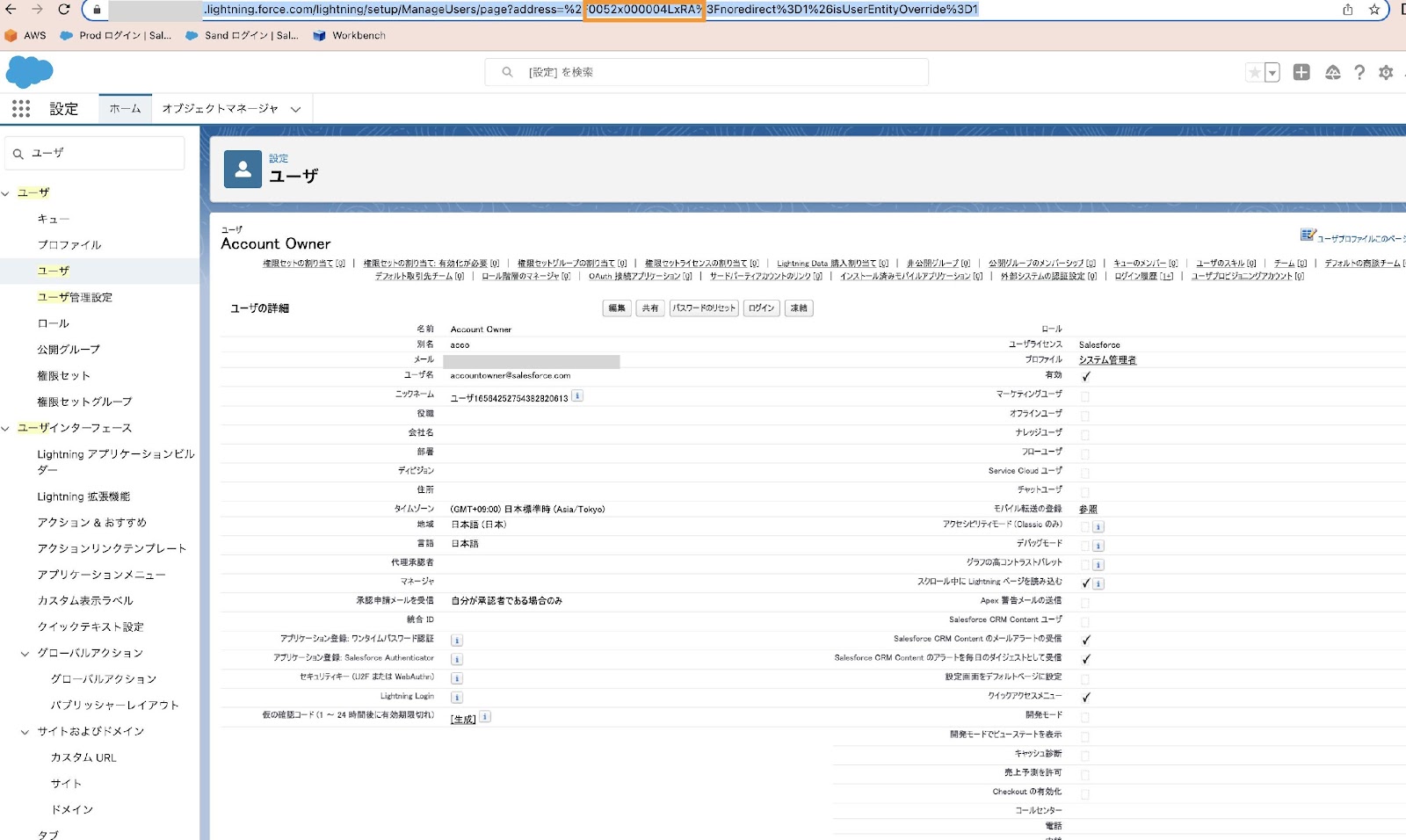Click the global actions plus icon
This screenshot has height=840, width=1406.
coord(1302,73)
